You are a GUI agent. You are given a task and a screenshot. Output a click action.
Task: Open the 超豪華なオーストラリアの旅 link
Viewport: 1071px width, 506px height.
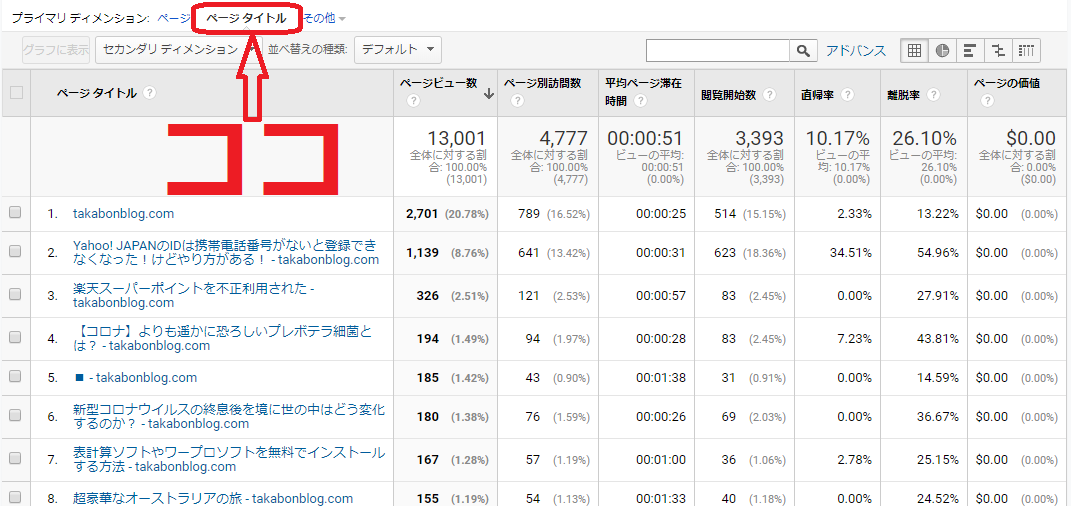(x=213, y=498)
